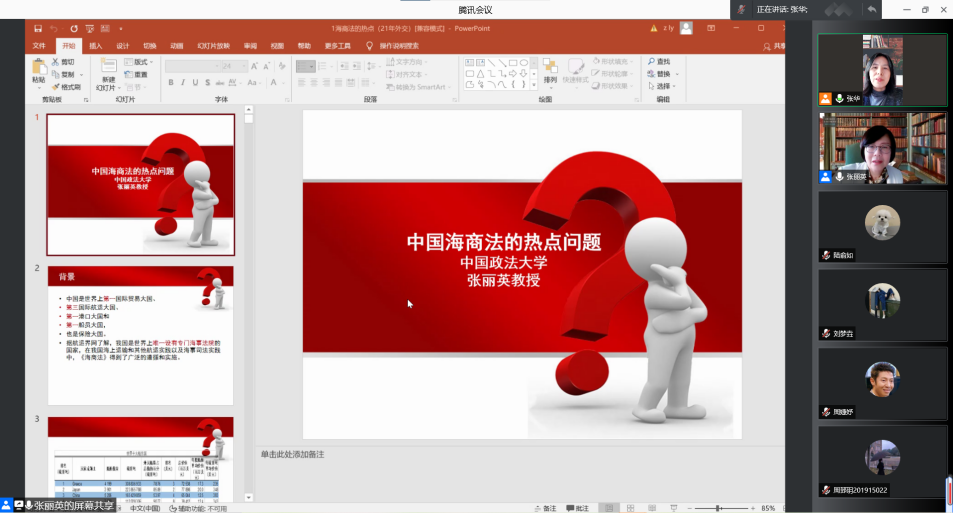Image resolution: width=953 pixels, height=513 pixels.
Task: Click the language 中文(中国) status bar button
Action: 145,508
